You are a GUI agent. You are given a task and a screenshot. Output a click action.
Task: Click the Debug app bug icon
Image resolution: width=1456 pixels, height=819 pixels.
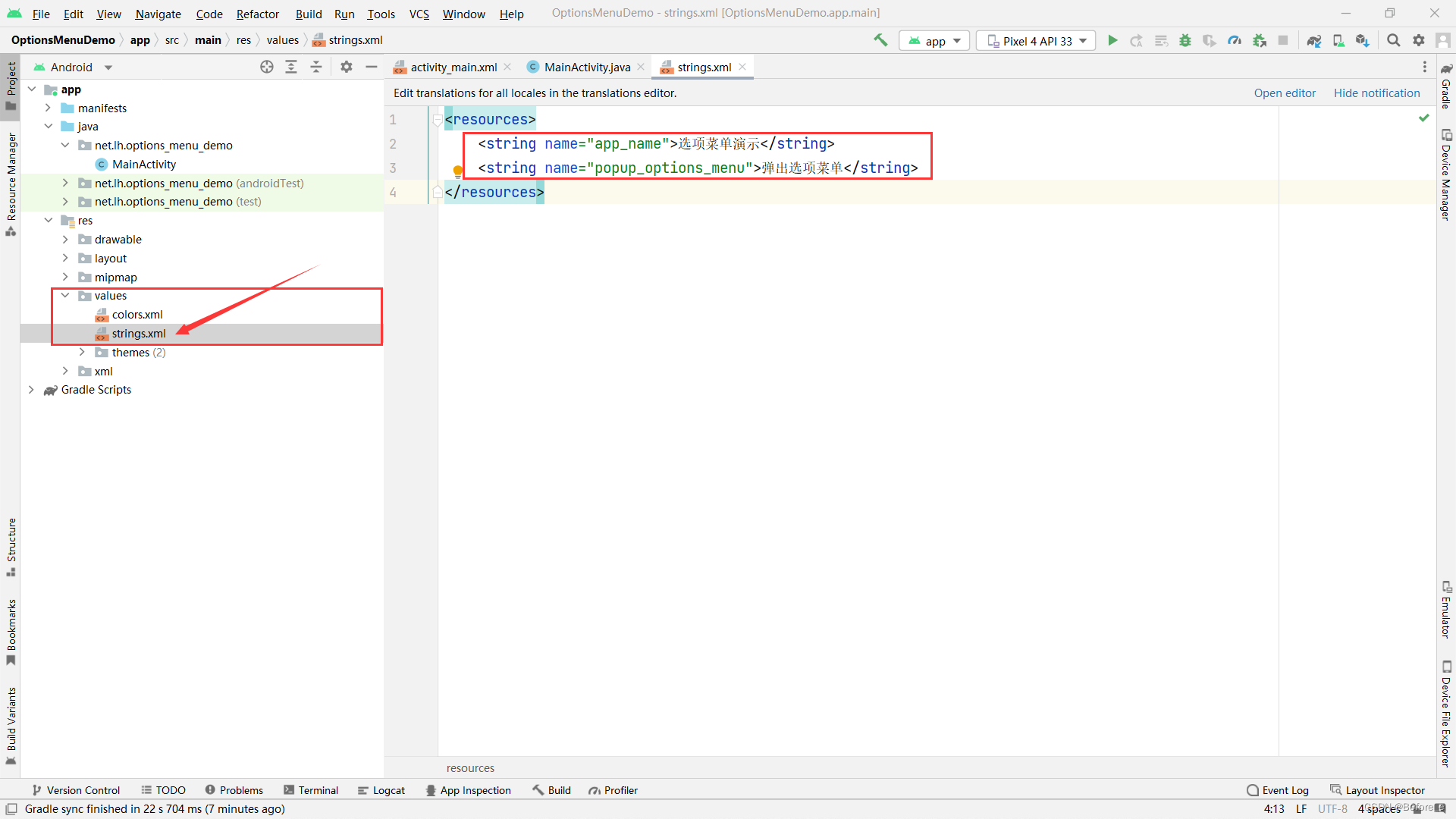pyautogui.click(x=1185, y=40)
